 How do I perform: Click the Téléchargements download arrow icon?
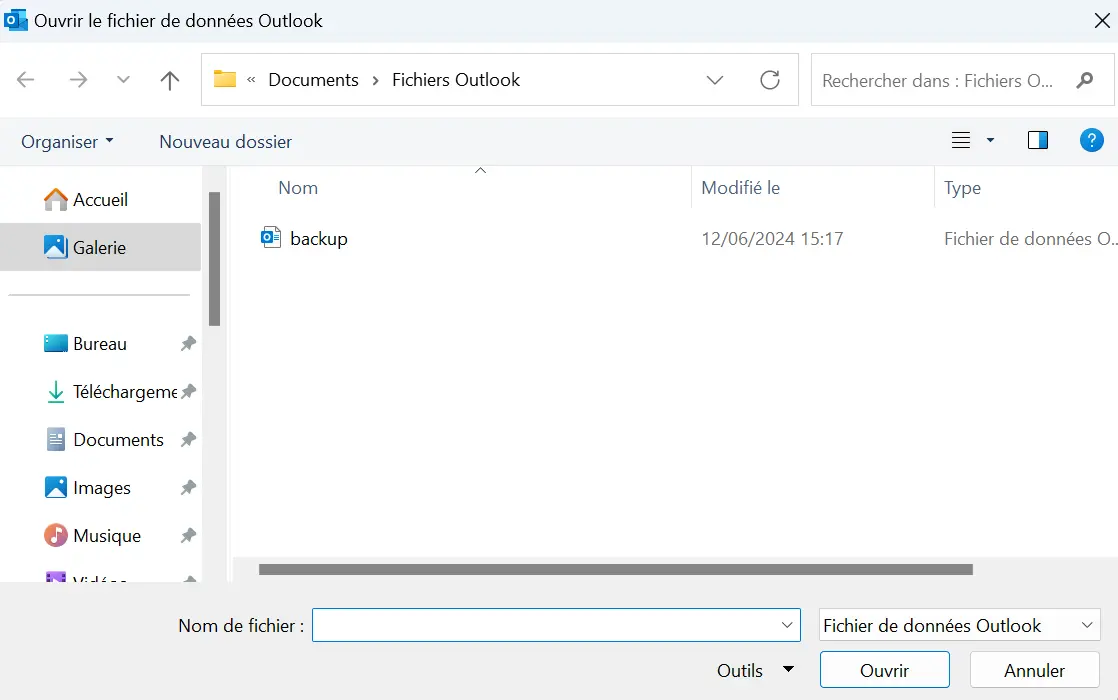(x=56, y=391)
